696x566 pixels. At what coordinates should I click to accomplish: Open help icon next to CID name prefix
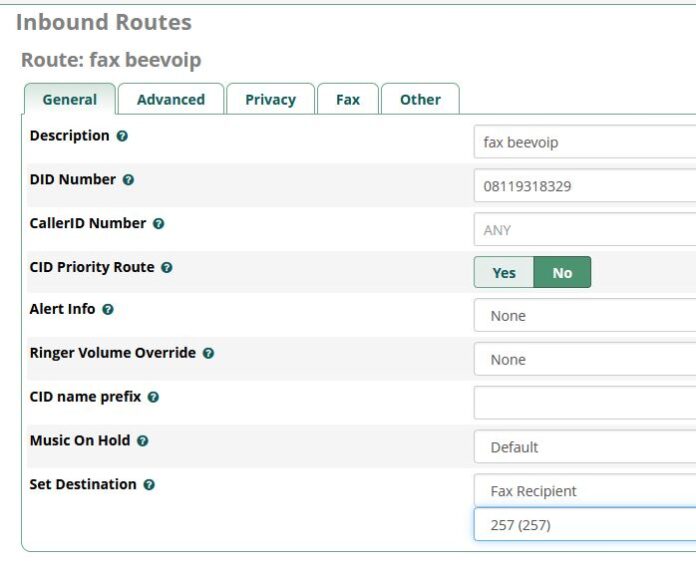[153, 397]
